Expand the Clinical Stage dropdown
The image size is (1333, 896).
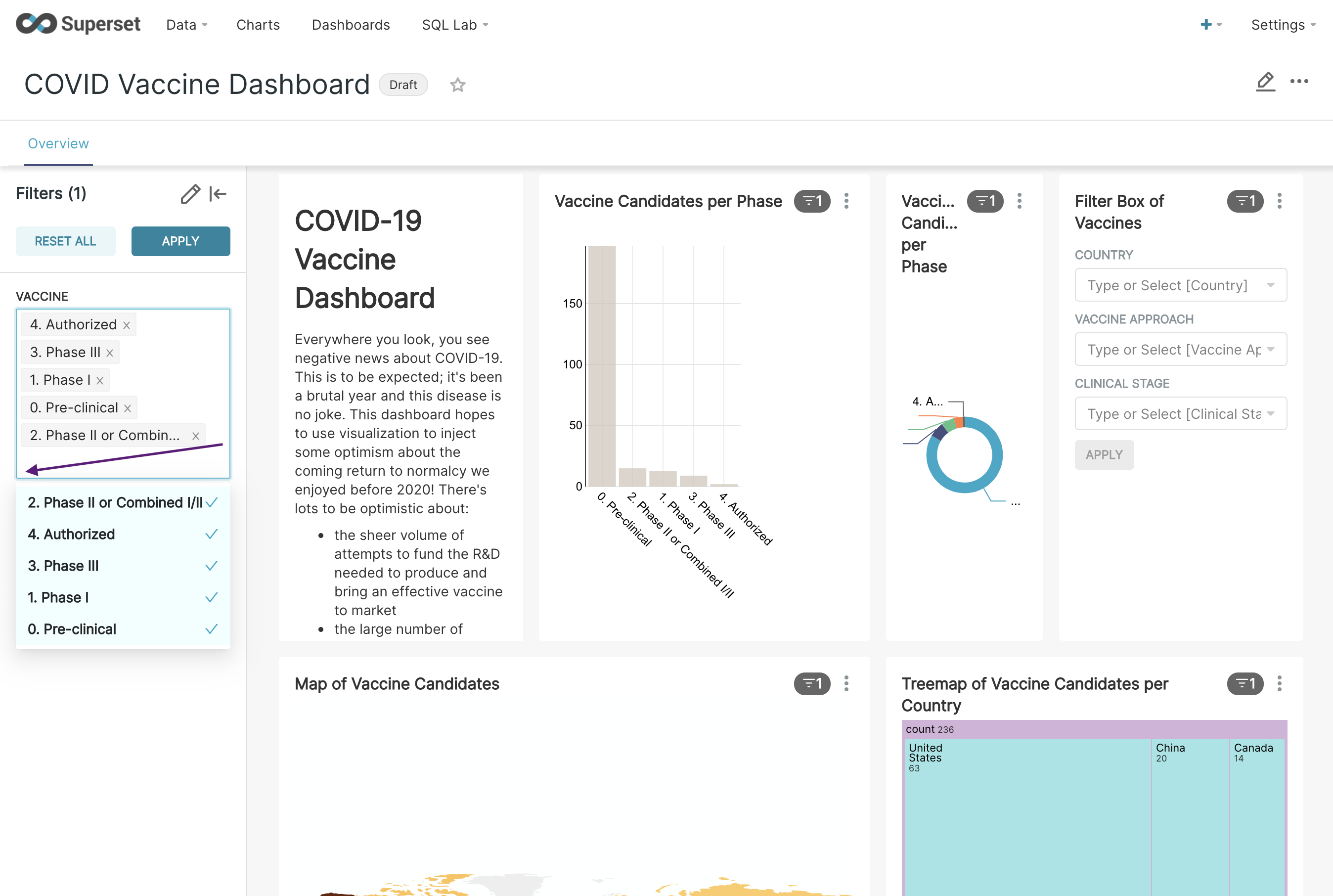pos(1179,413)
